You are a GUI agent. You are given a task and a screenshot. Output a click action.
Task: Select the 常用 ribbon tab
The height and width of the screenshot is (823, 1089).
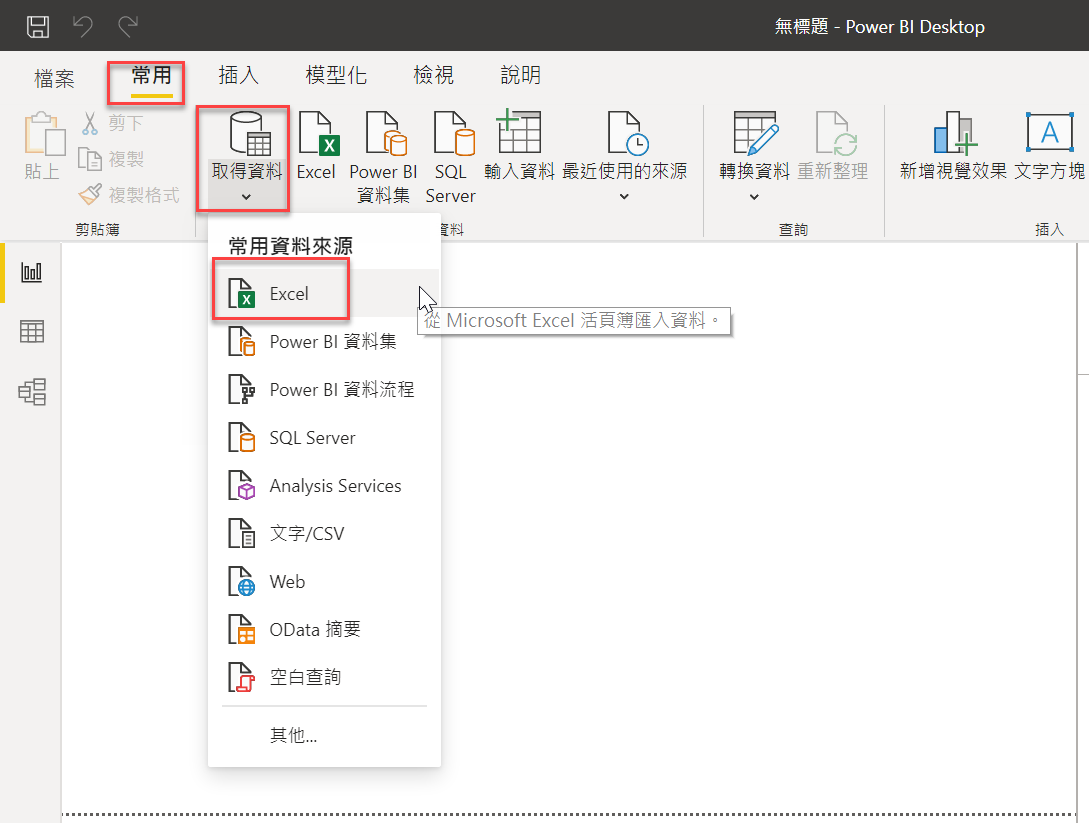click(x=151, y=75)
